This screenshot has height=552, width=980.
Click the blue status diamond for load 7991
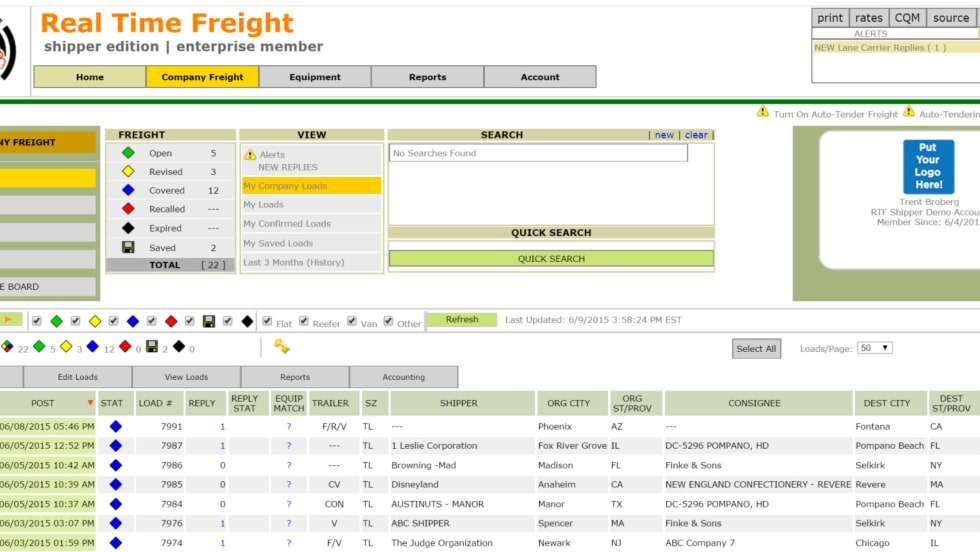(x=115, y=426)
